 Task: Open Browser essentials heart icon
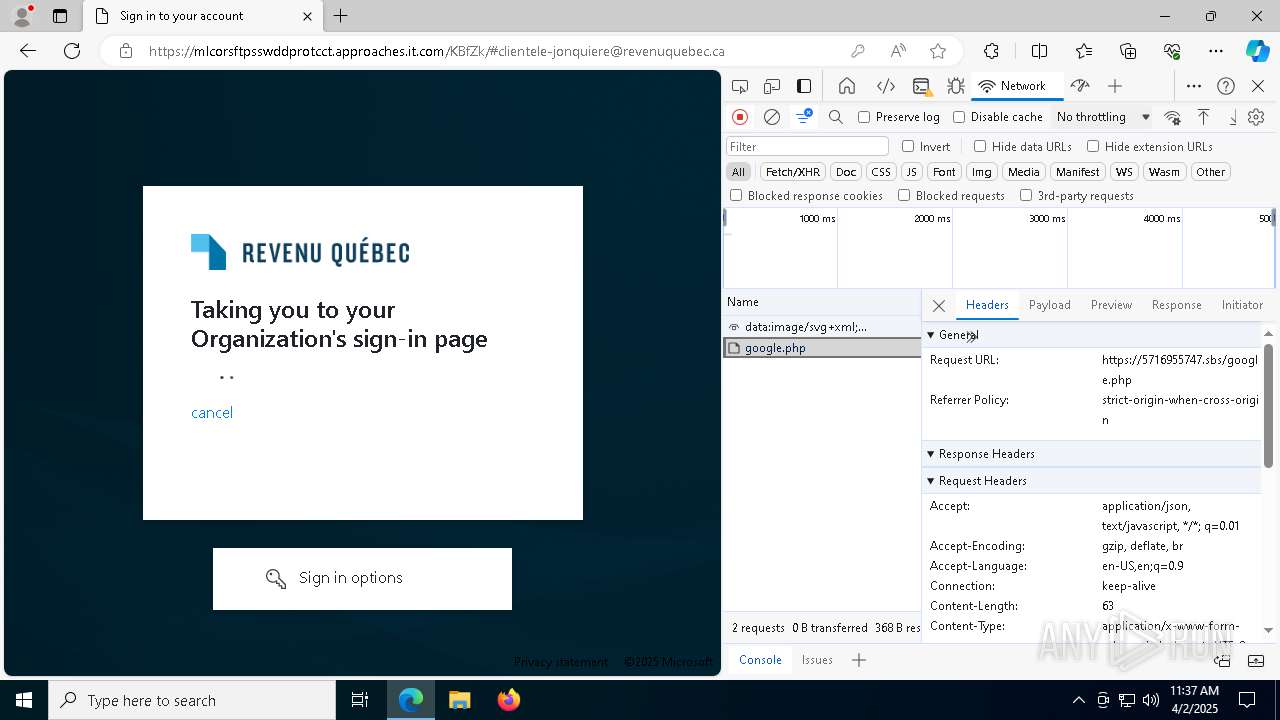click(1172, 51)
